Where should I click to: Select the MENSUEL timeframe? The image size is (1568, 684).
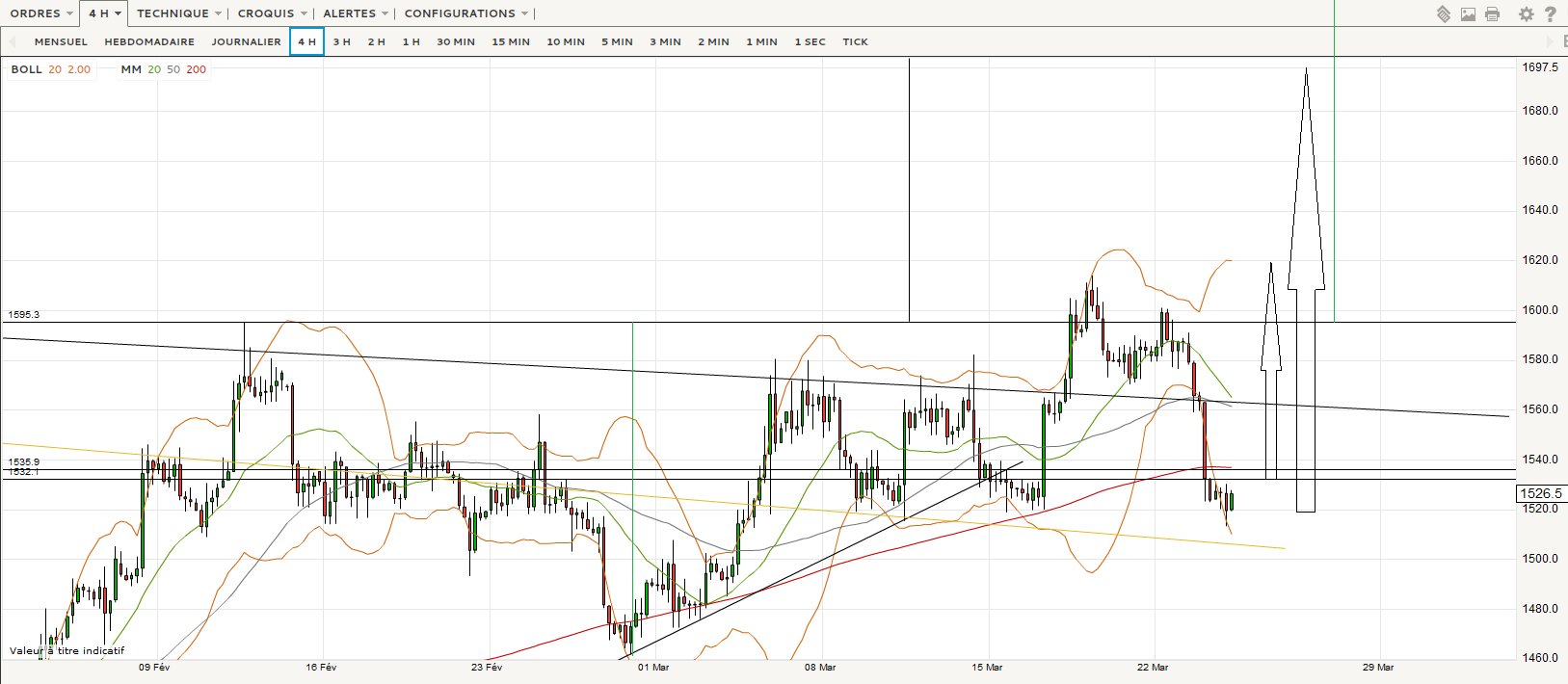coord(61,41)
